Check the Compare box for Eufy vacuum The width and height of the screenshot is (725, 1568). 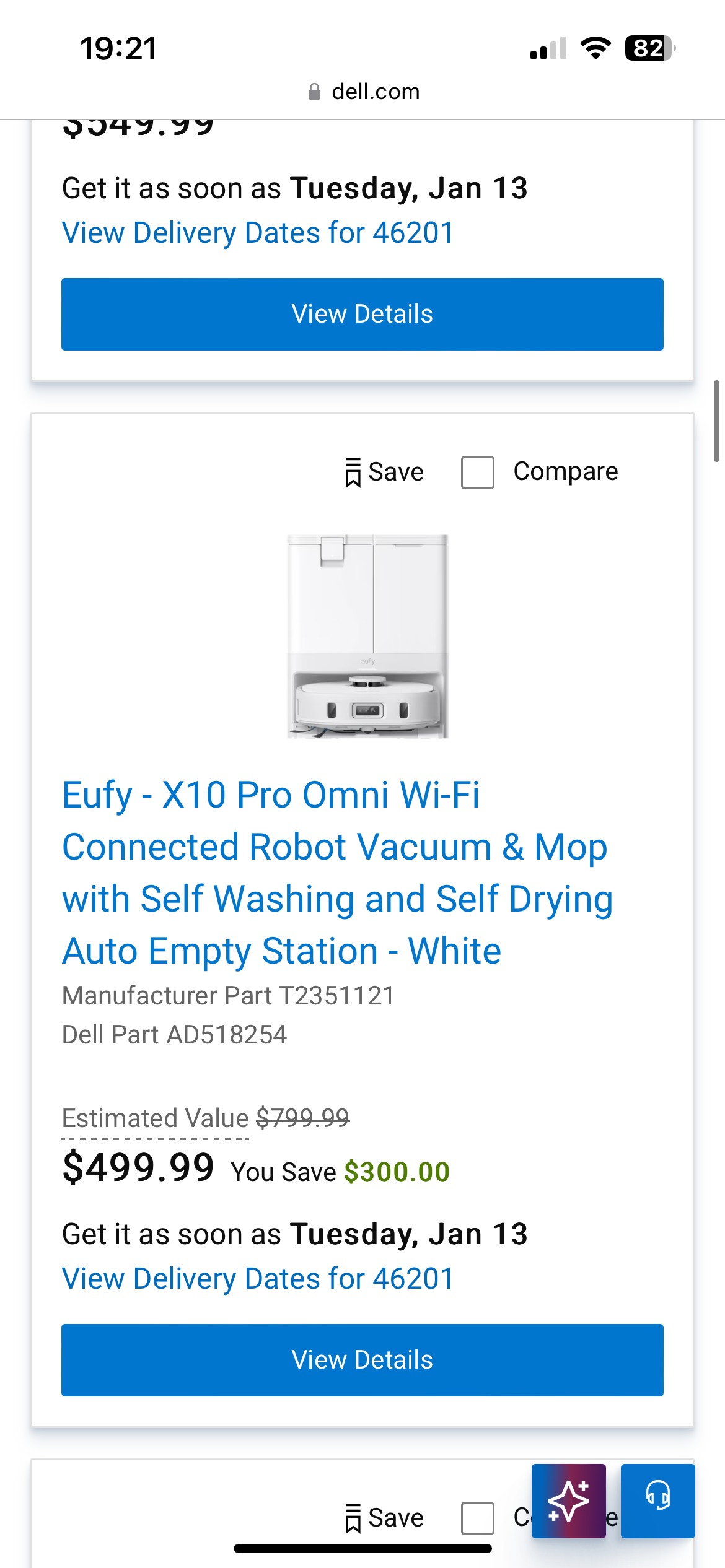(478, 473)
